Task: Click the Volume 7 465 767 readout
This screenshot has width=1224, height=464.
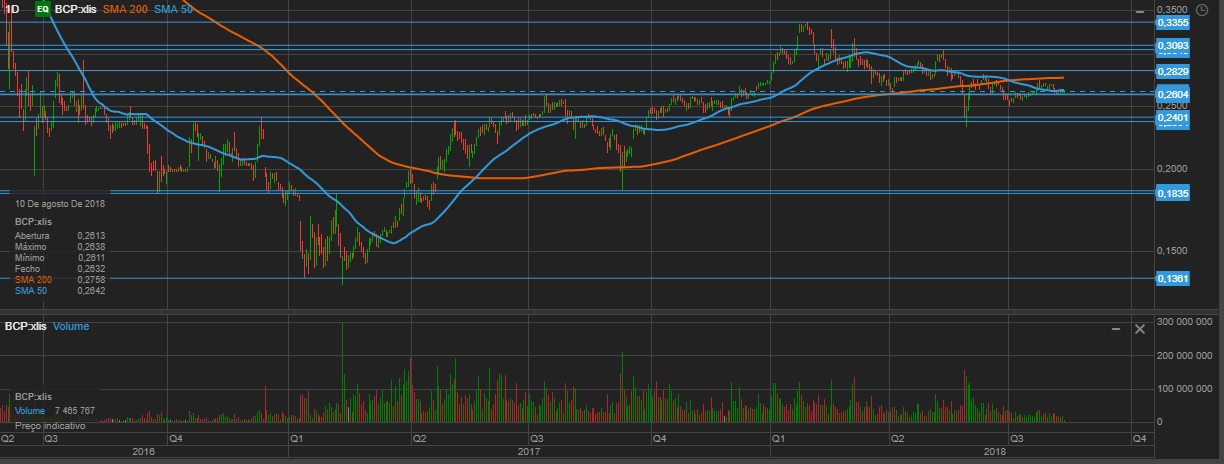Action: 55,411
